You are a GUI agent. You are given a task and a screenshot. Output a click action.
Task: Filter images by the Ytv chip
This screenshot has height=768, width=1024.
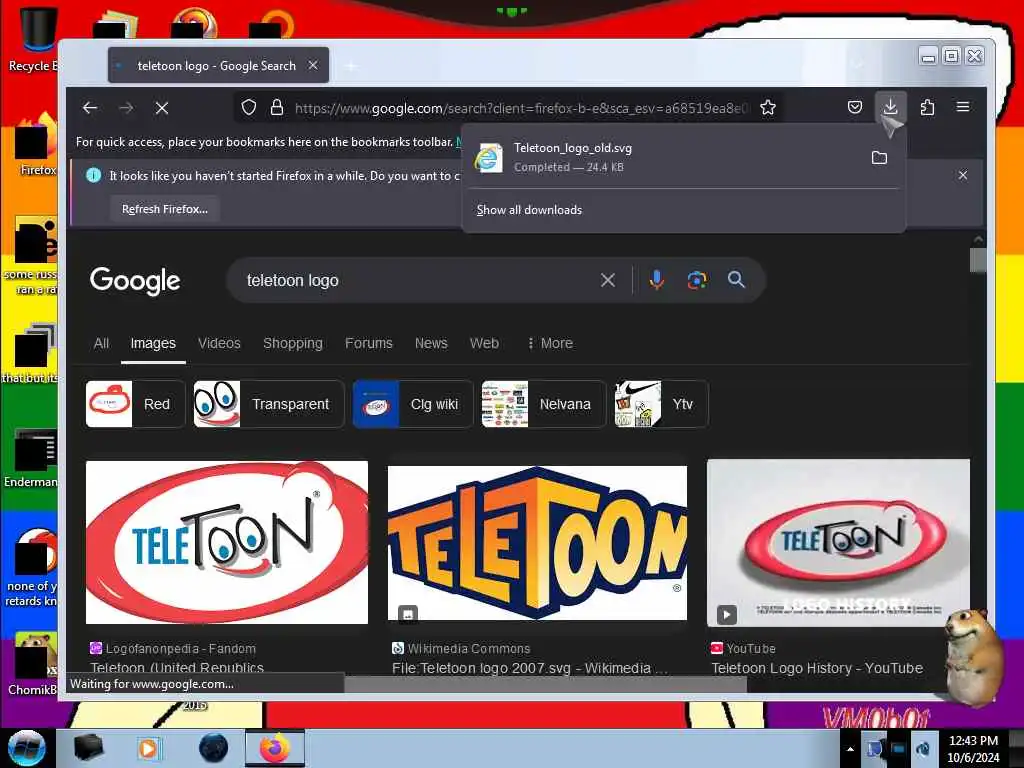point(661,404)
